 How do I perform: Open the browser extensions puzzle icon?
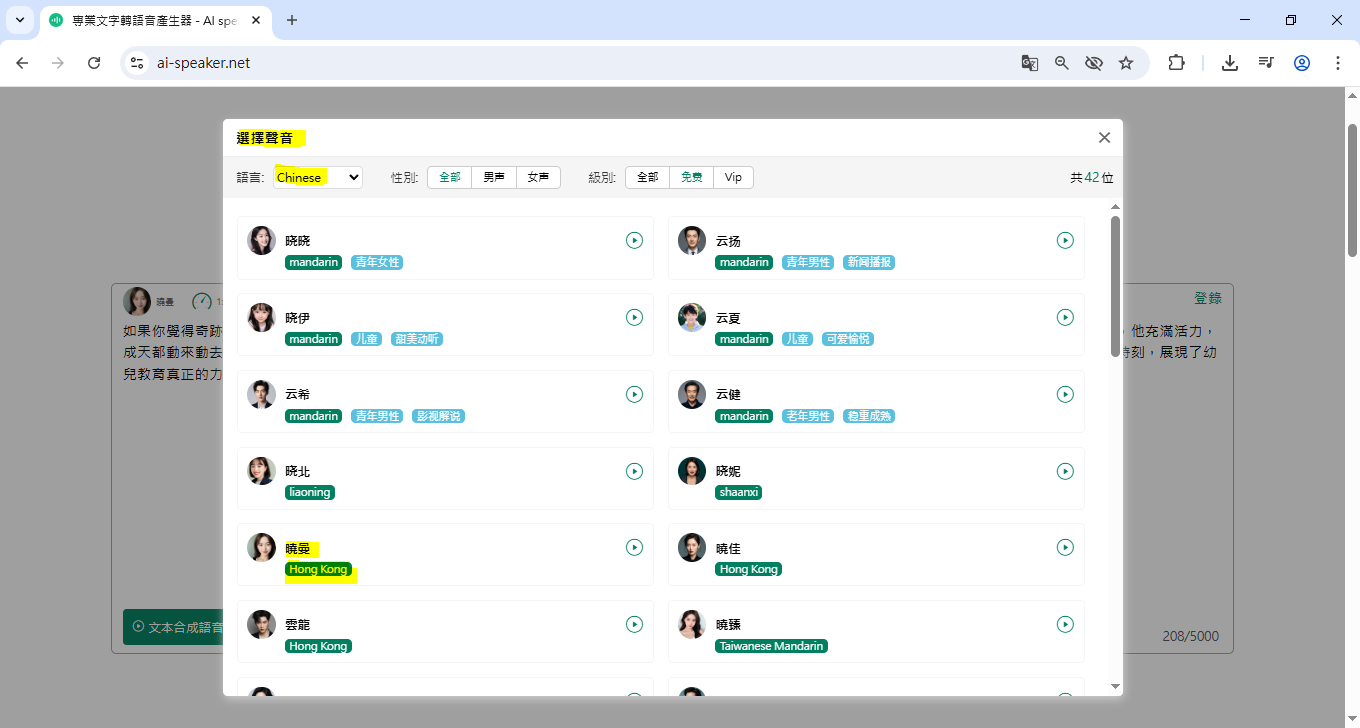(1176, 63)
